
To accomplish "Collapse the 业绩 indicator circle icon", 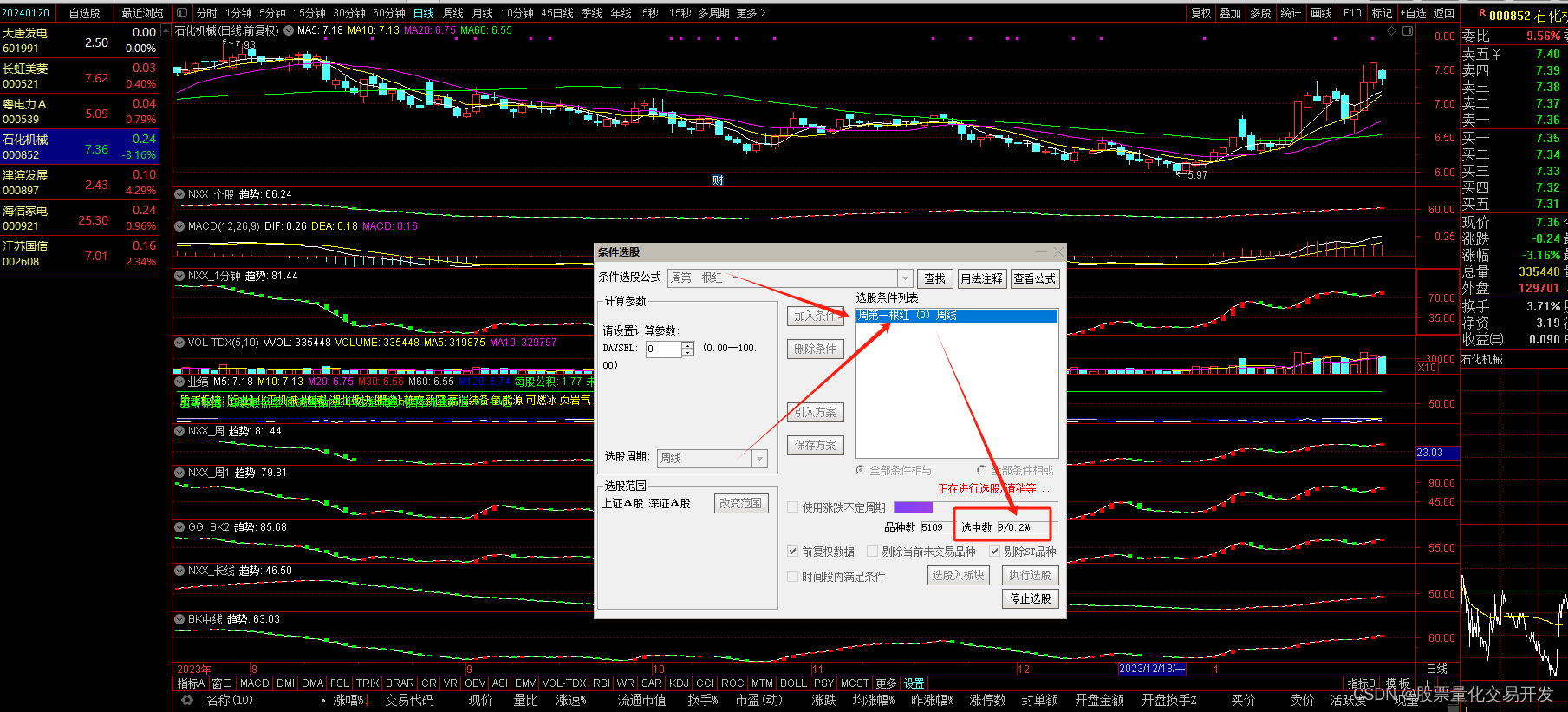I will pos(179,381).
